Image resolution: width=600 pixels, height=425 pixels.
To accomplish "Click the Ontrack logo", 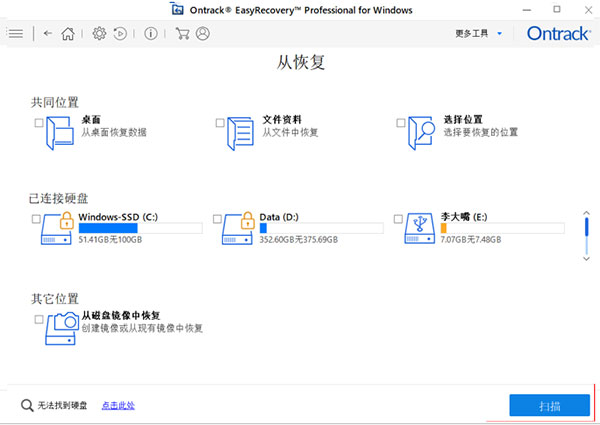I will pyautogui.click(x=558, y=34).
